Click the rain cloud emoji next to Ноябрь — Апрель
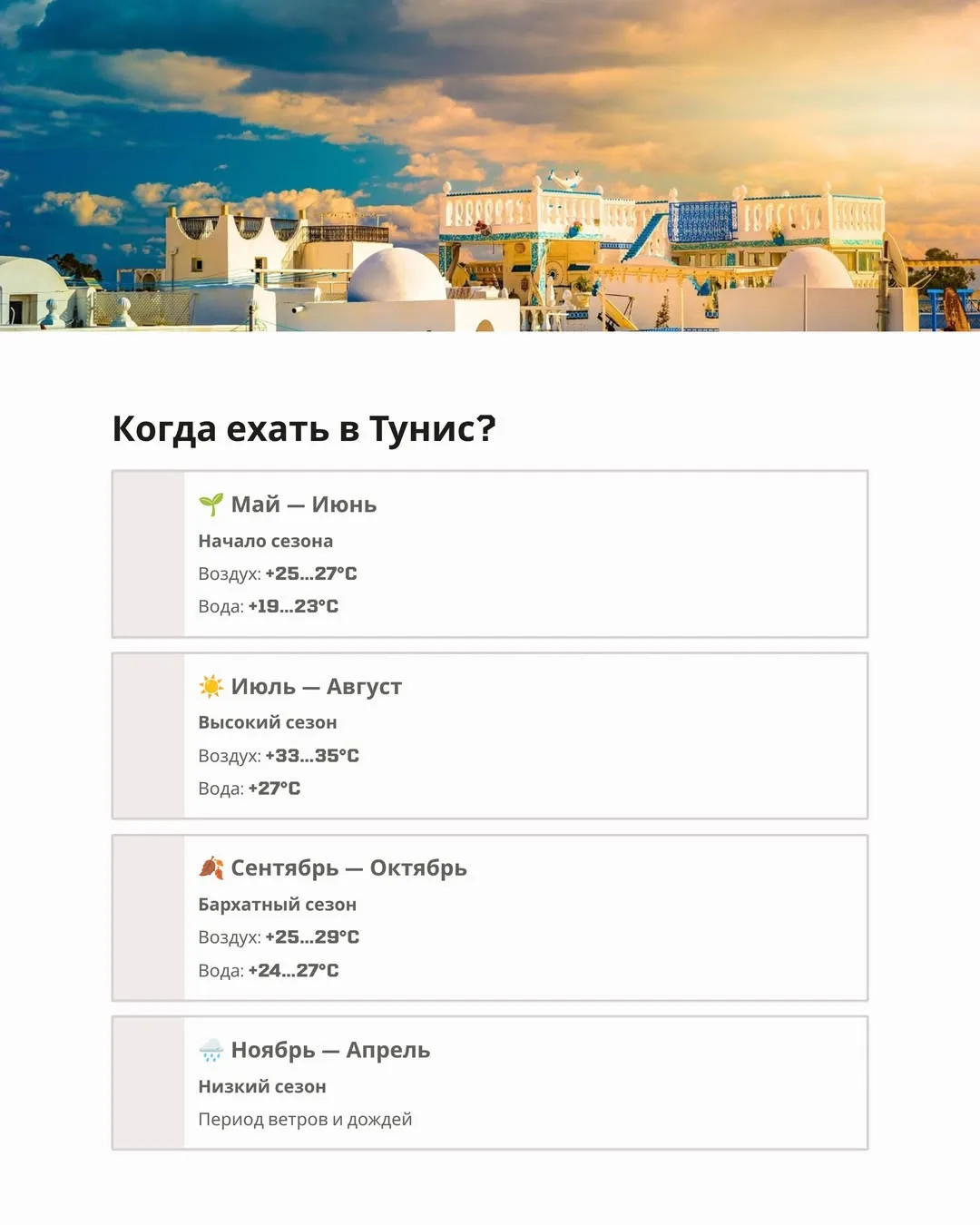980x1225 pixels. [211, 1050]
